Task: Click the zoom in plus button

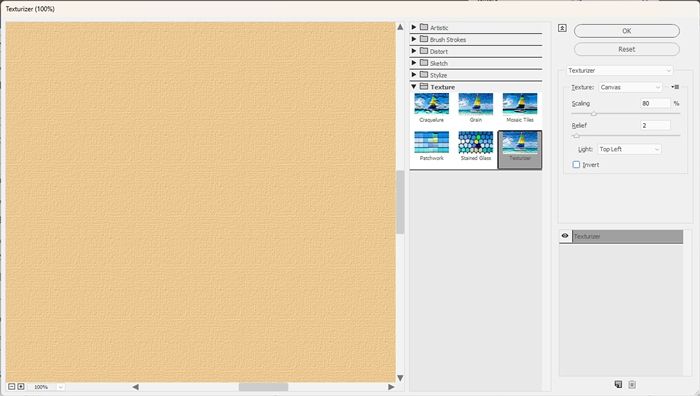Action: click(21, 386)
